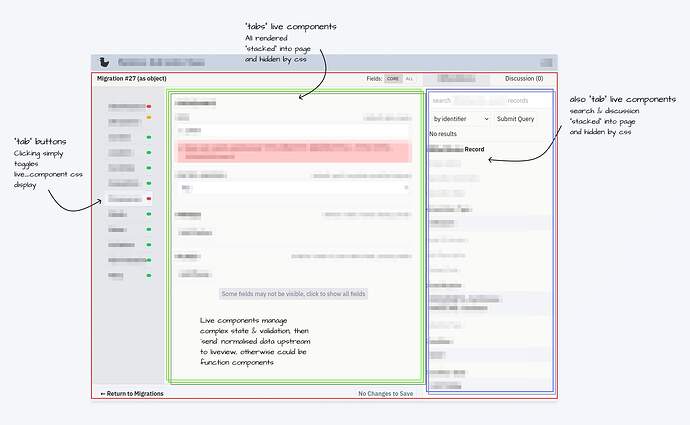Select the 'Migration #27 (as object)' heading
690x425 pixels.
(132, 78)
